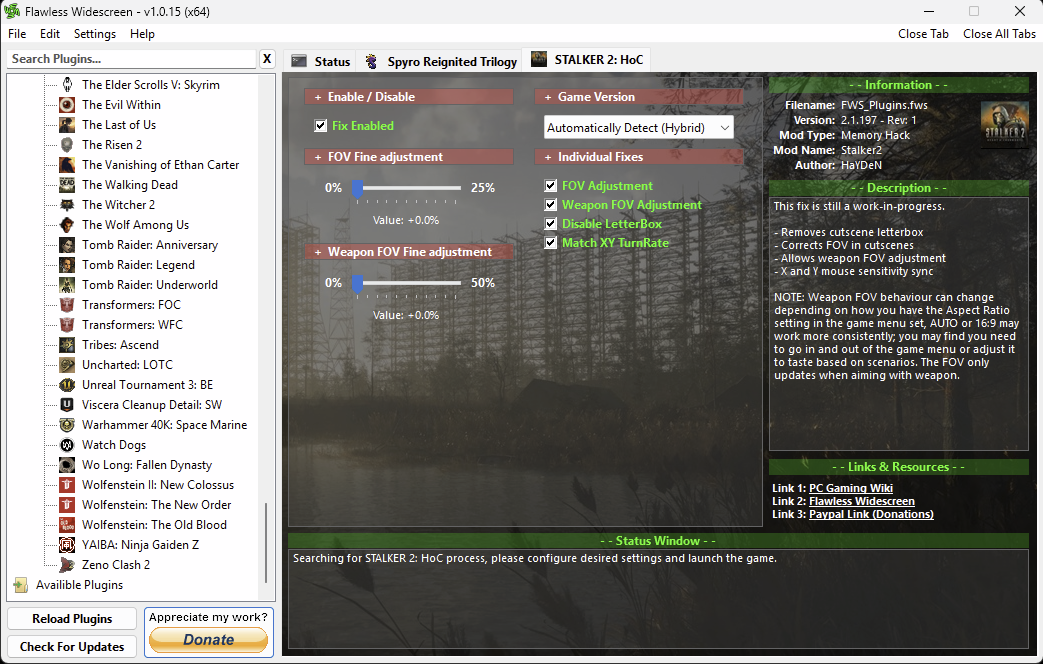Open the PC Gaming Wiki link
The width and height of the screenshot is (1043, 664).
click(x=851, y=488)
